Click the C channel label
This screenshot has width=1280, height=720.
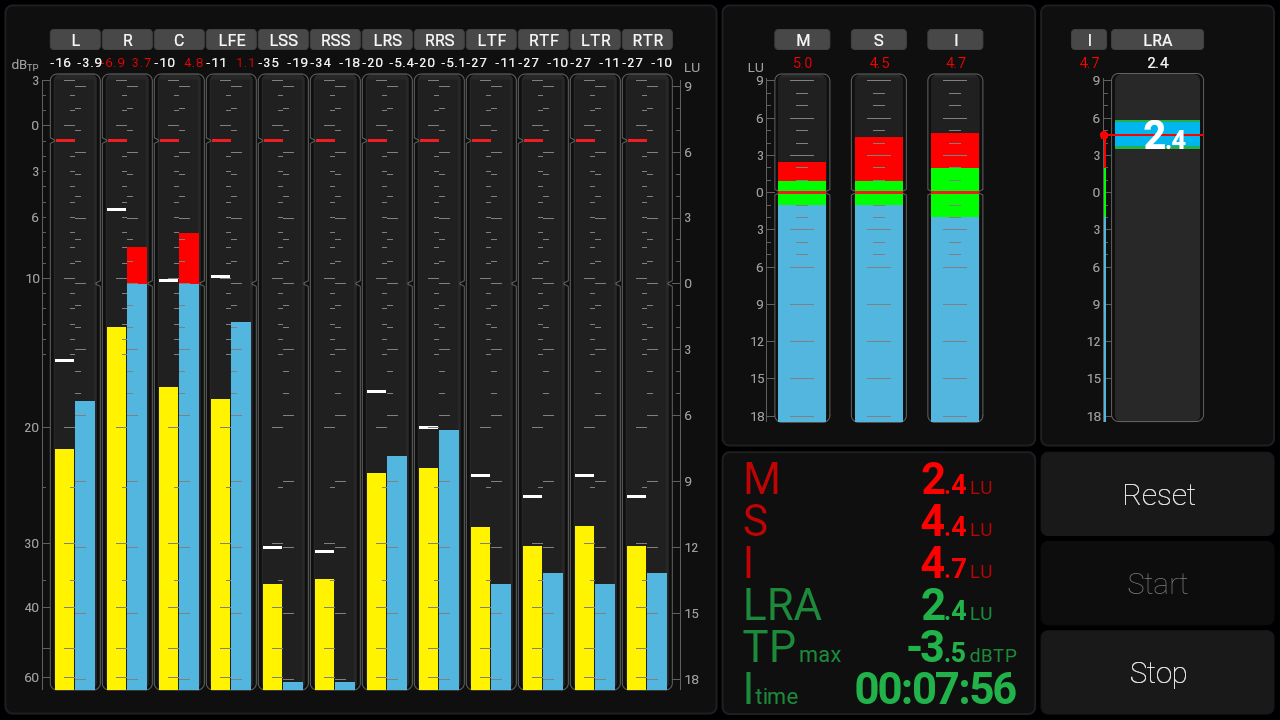[180, 40]
